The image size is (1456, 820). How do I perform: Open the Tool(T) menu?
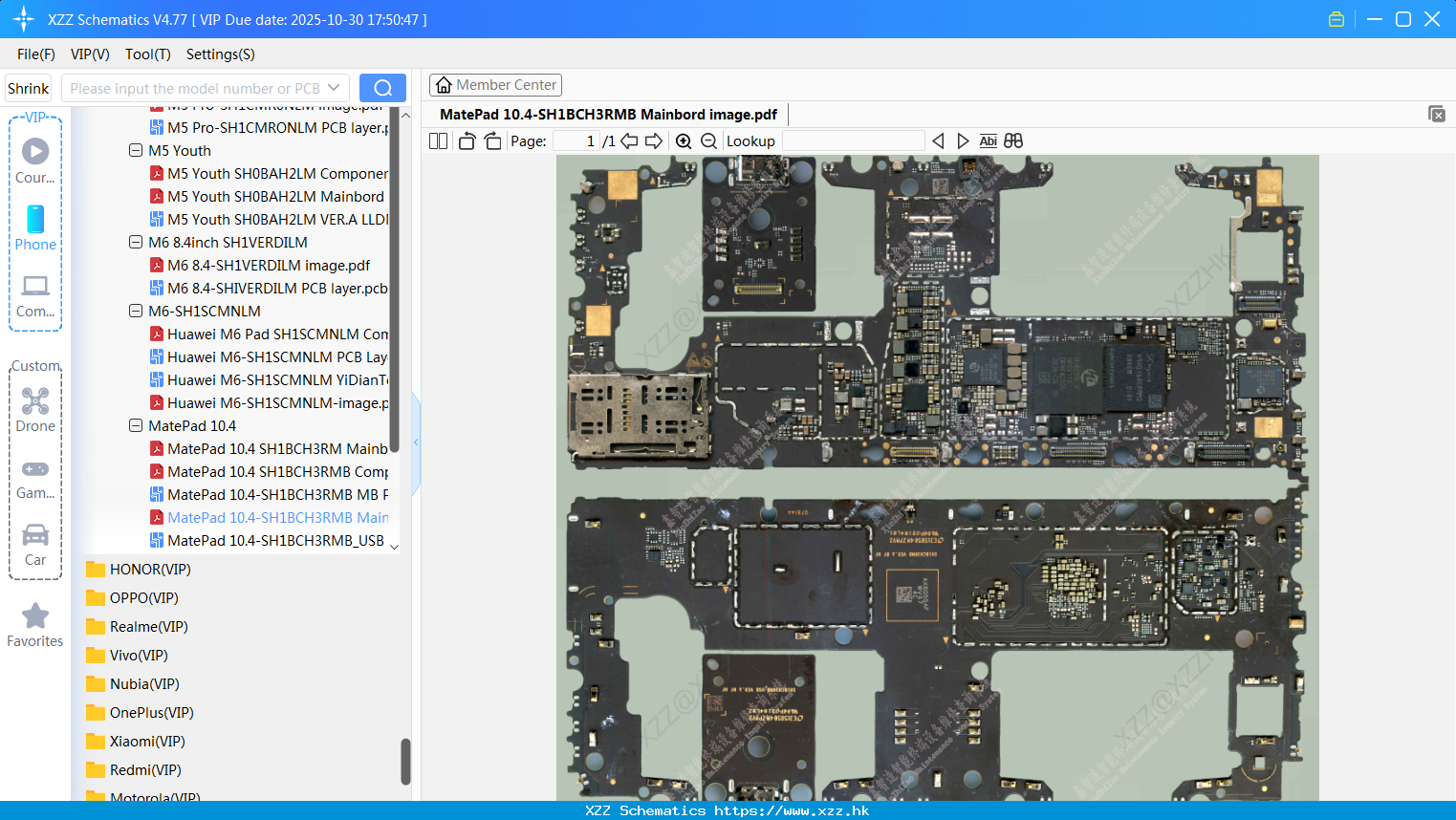coord(148,54)
